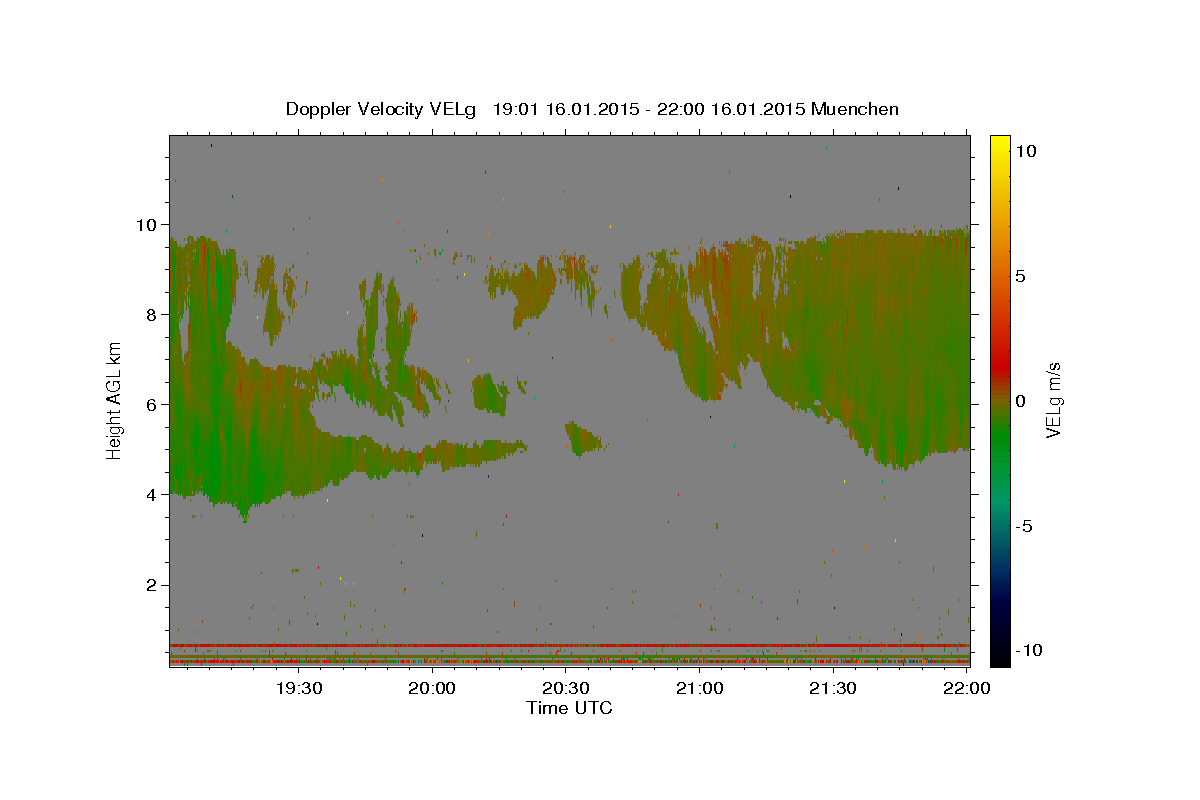The image size is (1200, 800).
Task: Click the 21:30 time tick label
Action: coord(833,688)
